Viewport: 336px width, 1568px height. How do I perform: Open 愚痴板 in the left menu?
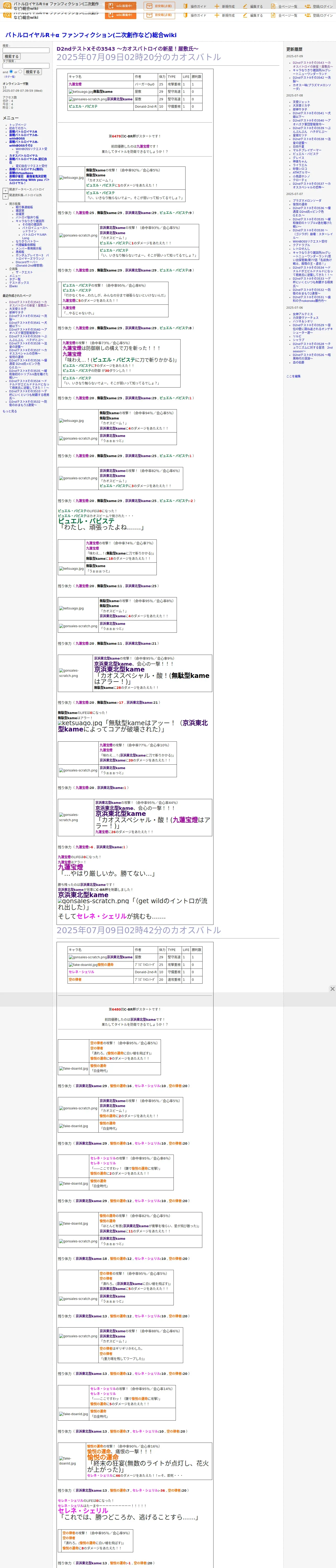click(x=20, y=251)
